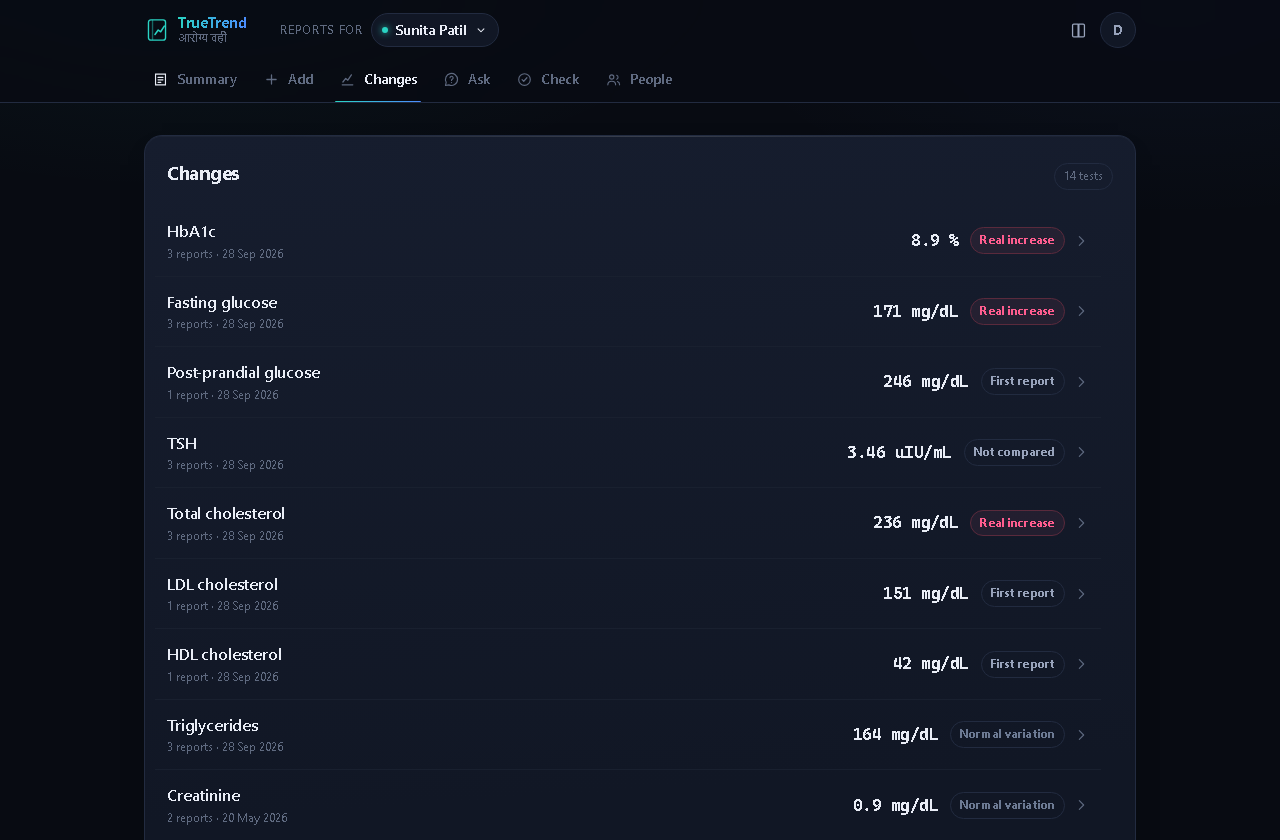Expand the Creatinine row chevron
The image size is (1280, 840).
[1081, 805]
